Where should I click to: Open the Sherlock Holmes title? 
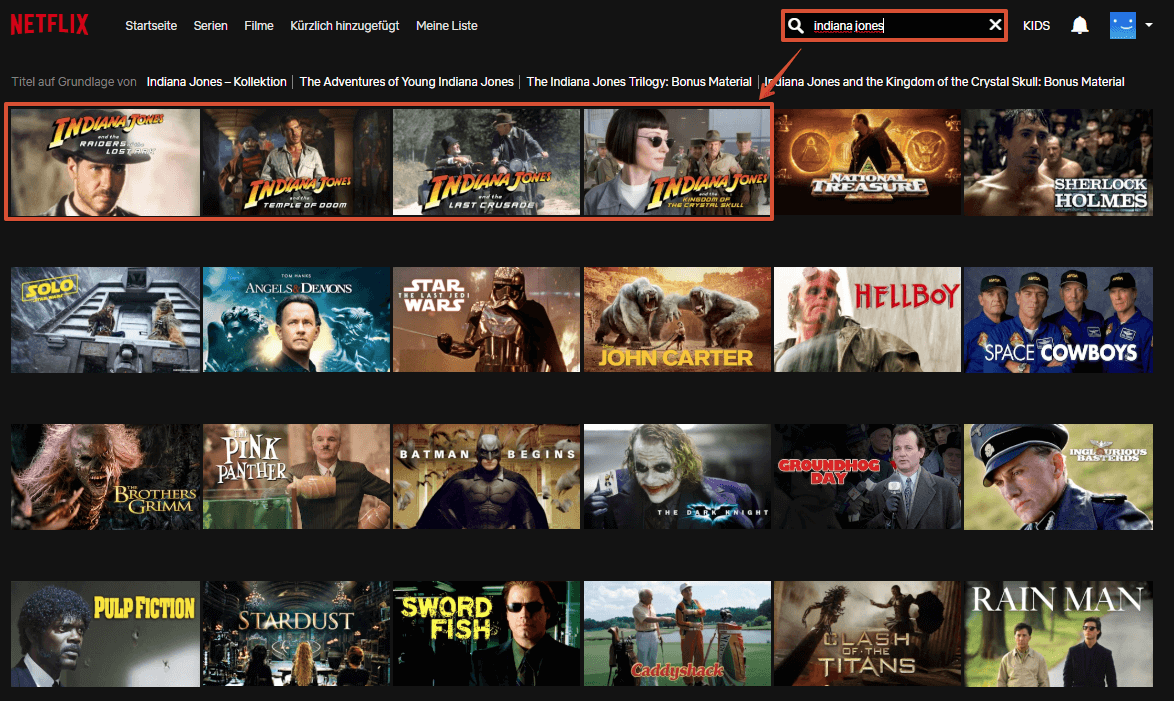tap(1058, 163)
